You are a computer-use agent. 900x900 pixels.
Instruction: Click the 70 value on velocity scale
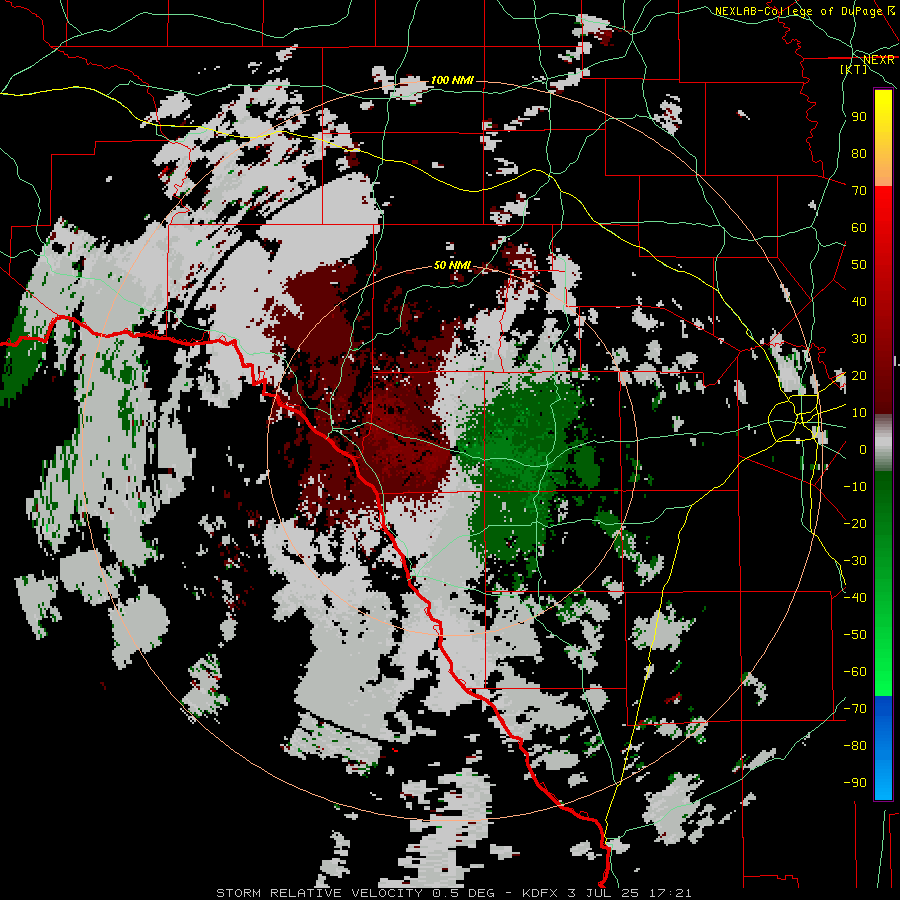pyautogui.click(x=859, y=191)
